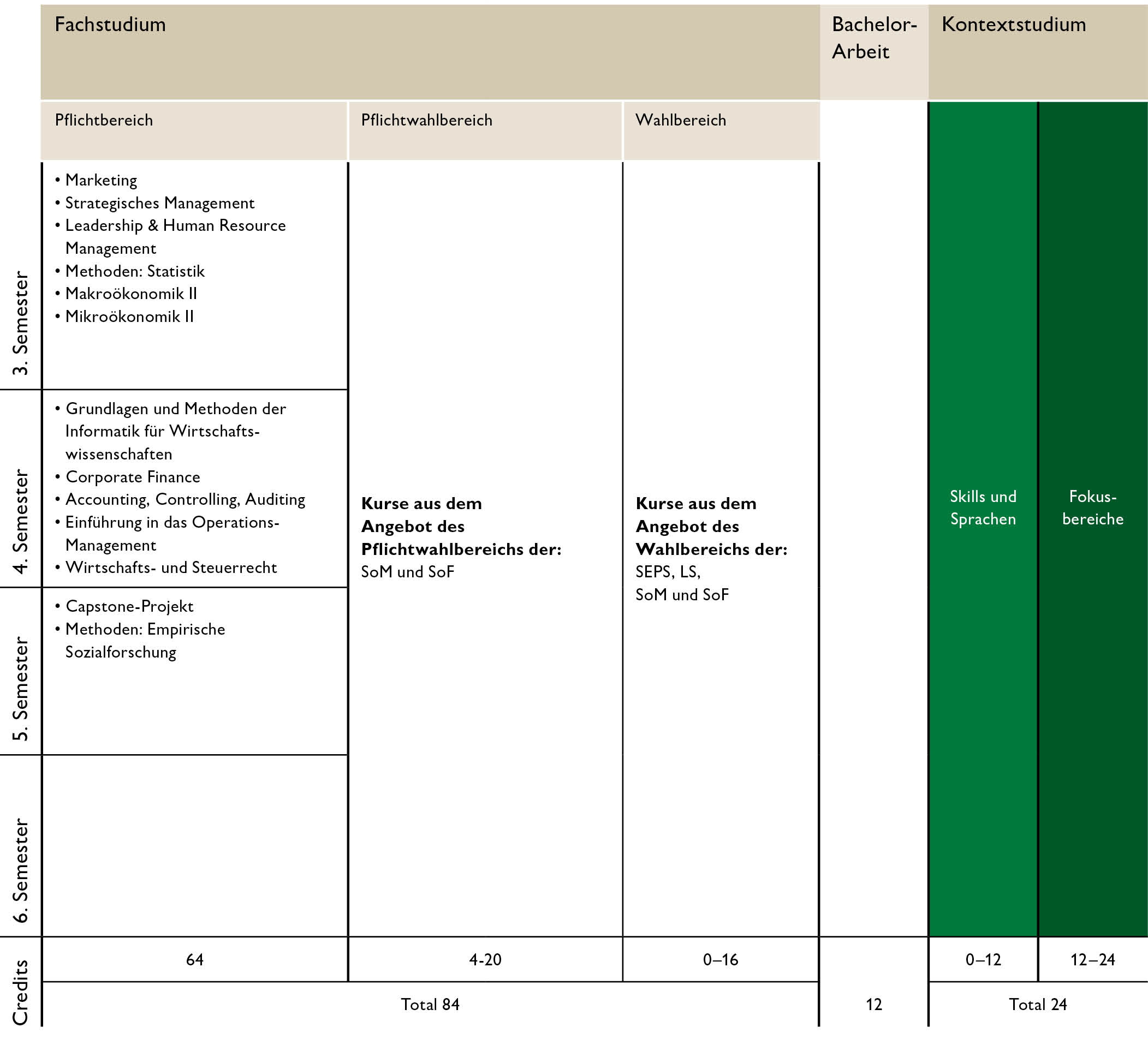The width and height of the screenshot is (1148, 1045).
Task: Click Strategisches Management course
Action: (x=155, y=202)
